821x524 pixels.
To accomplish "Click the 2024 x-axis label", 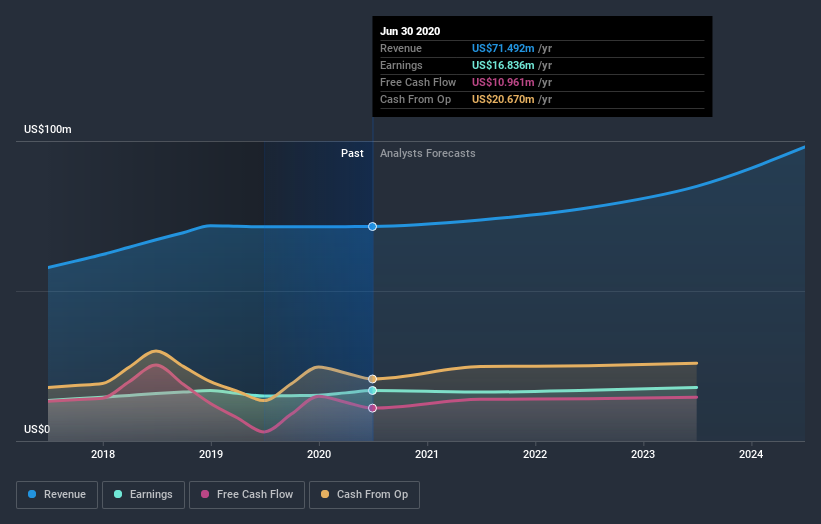I will [x=751, y=454].
